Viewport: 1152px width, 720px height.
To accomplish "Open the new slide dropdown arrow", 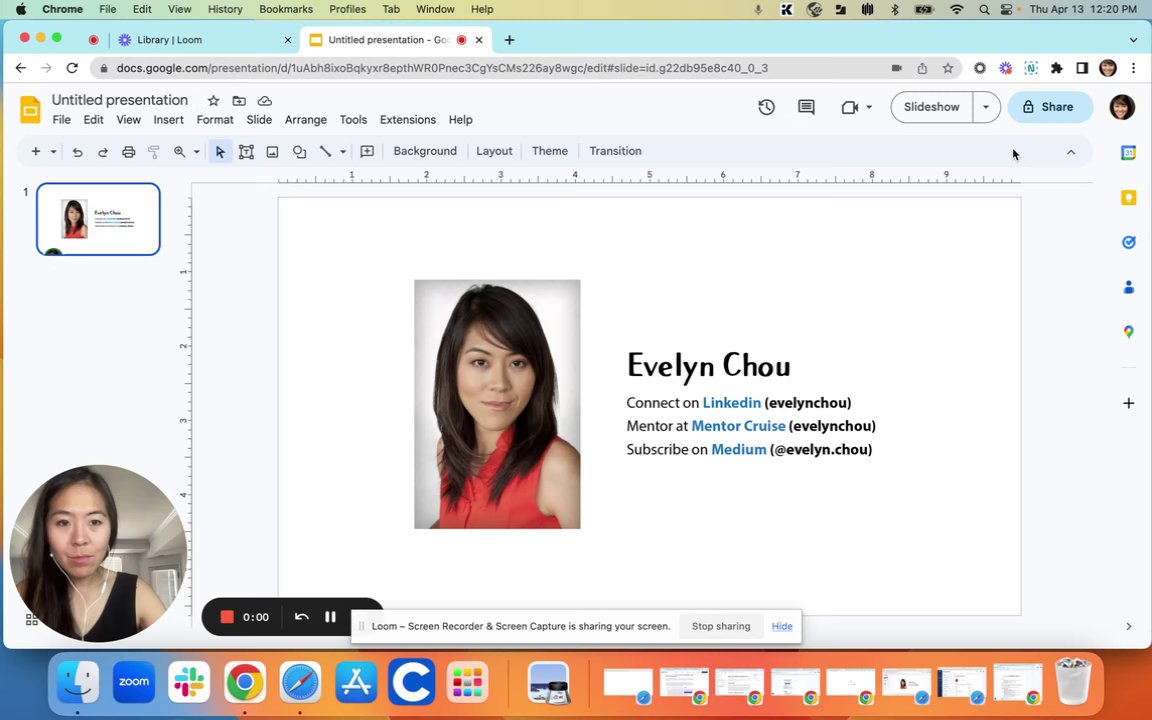I will [53, 152].
